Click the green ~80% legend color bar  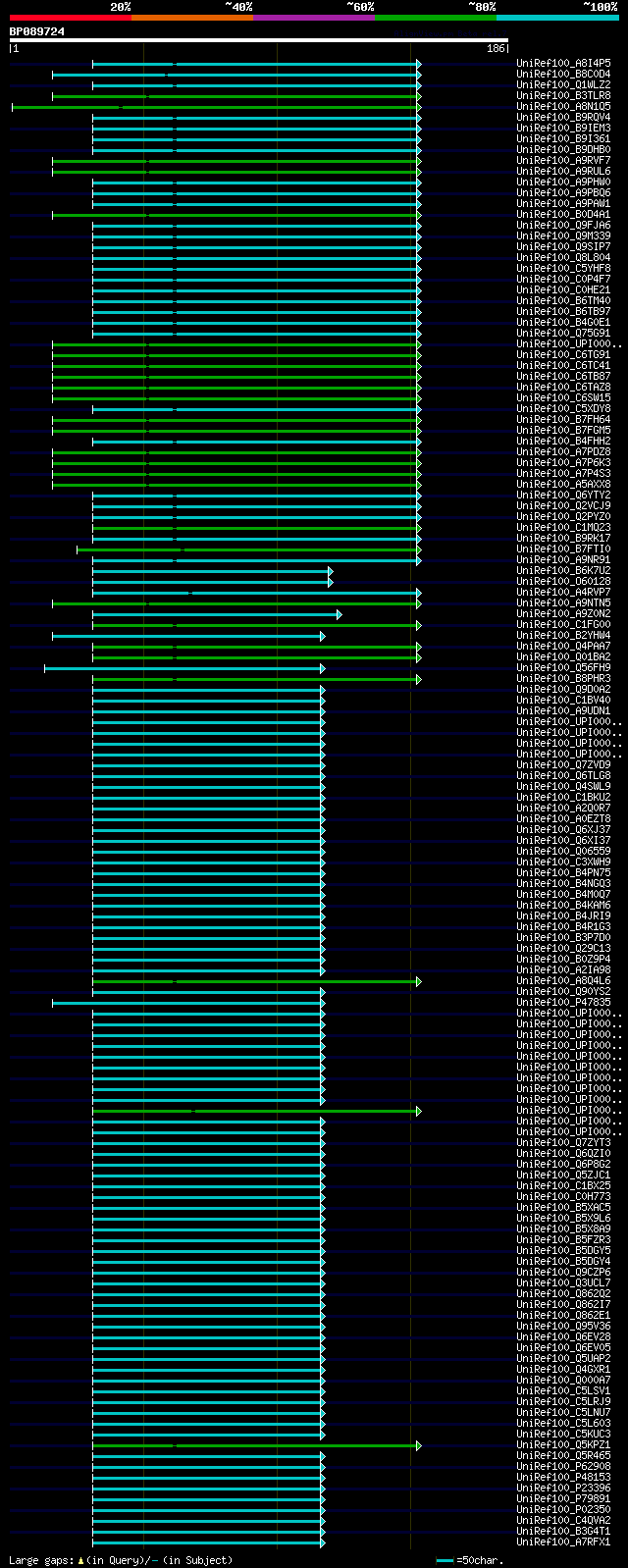[436, 18]
